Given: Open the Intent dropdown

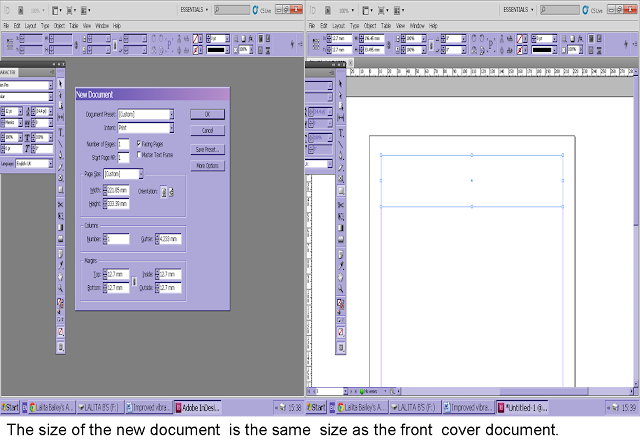Looking at the screenshot, I should [146, 128].
